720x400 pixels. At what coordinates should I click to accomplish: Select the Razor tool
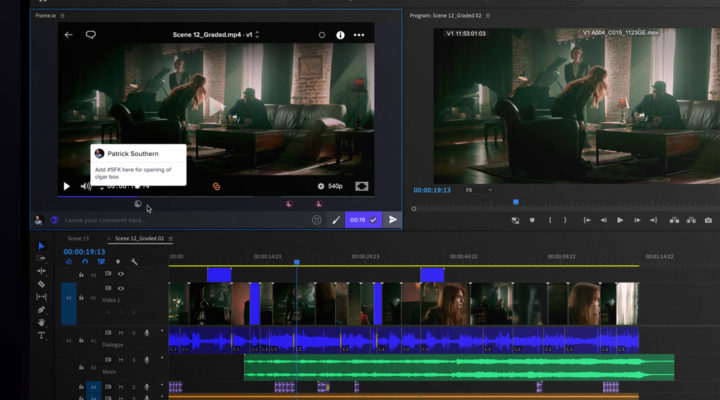(x=41, y=284)
